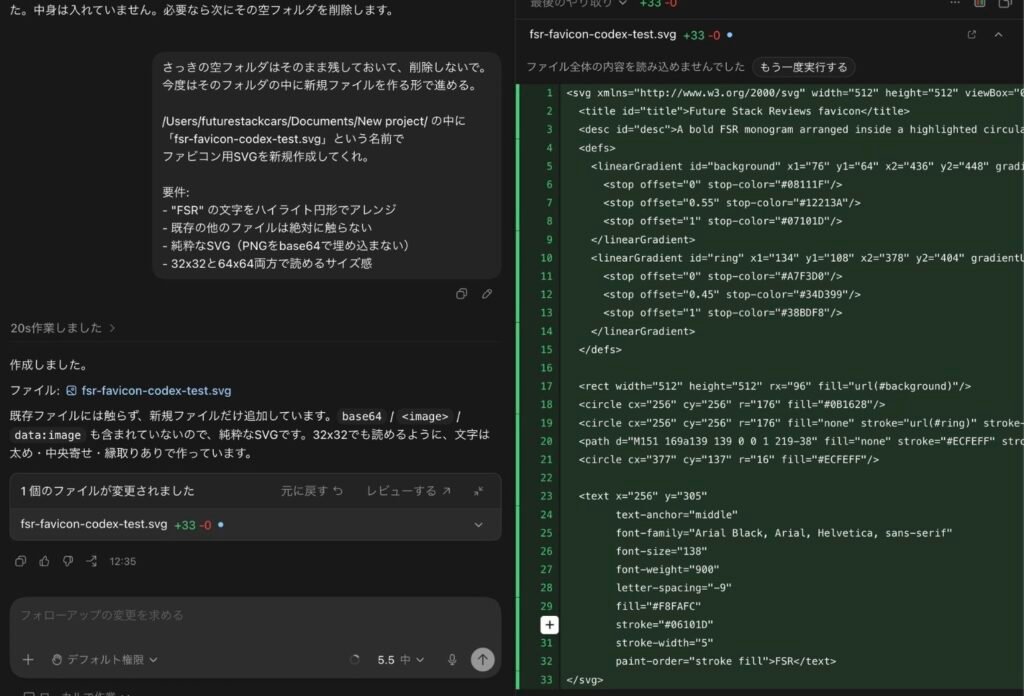1024x696 pixels.
Task: Copy the assistant's reply
Action: click(x=20, y=561)
